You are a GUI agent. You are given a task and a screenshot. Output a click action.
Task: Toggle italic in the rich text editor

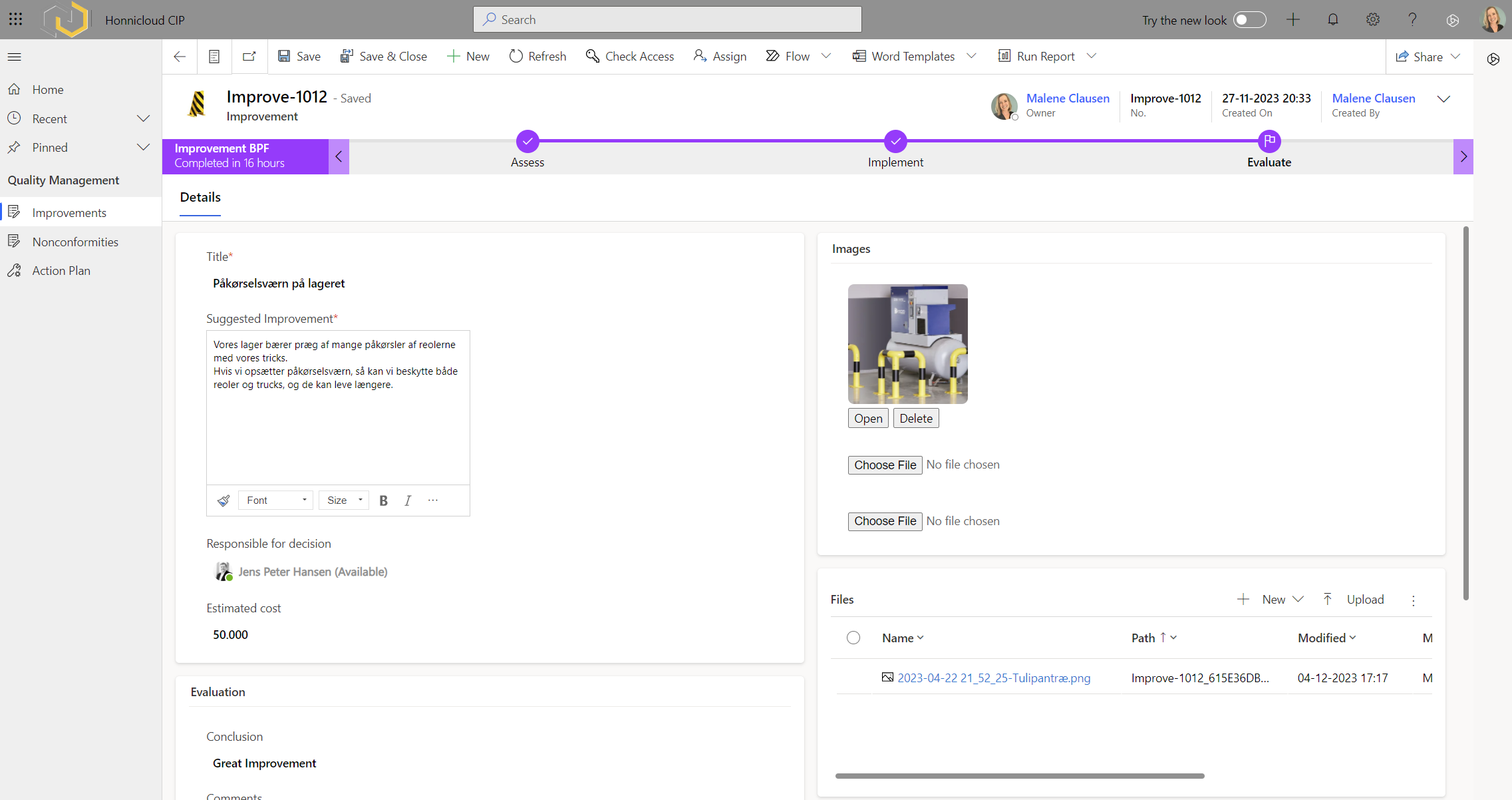[408, 500]
